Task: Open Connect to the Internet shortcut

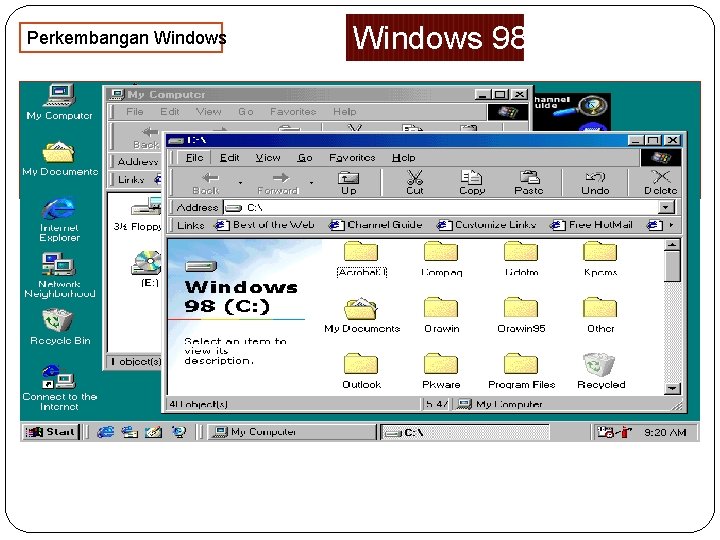Action: click(59, 388)
